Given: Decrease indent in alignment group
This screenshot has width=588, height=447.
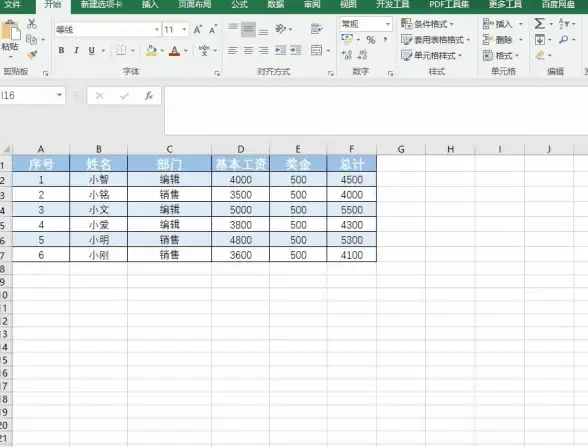Looking at the screenshot, I should coord(280,50).
